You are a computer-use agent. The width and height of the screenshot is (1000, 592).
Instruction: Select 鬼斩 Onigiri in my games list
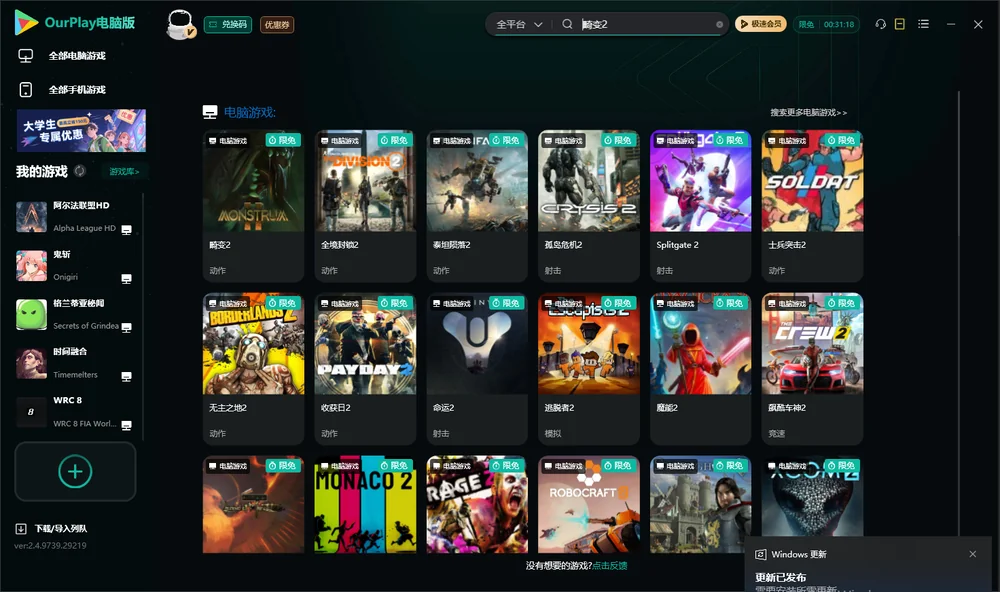point(75,265)
